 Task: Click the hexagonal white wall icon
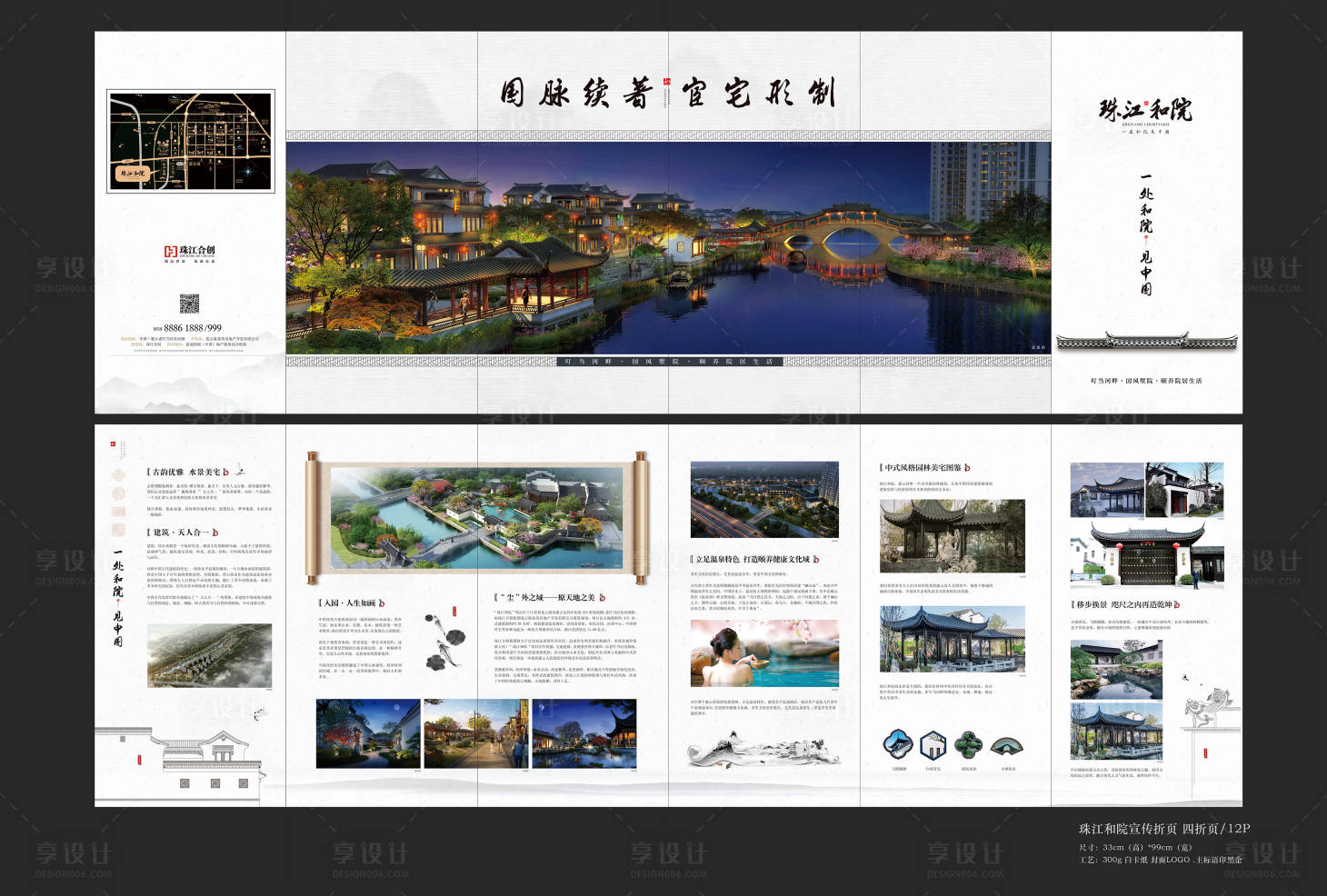click(x=933, y=746)
